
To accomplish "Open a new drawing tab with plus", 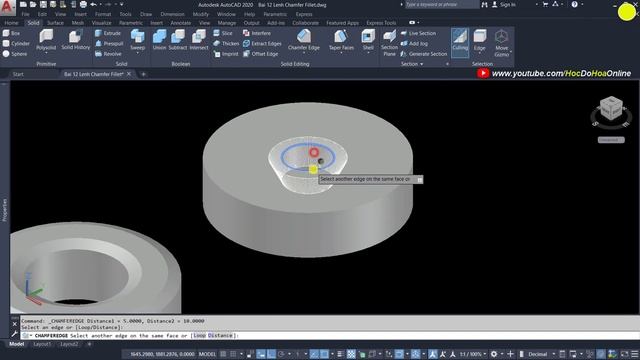I will (143, 74).
